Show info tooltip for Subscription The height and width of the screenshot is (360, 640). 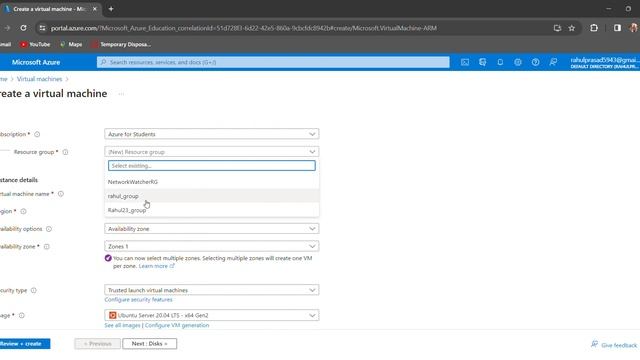[37, 134]
